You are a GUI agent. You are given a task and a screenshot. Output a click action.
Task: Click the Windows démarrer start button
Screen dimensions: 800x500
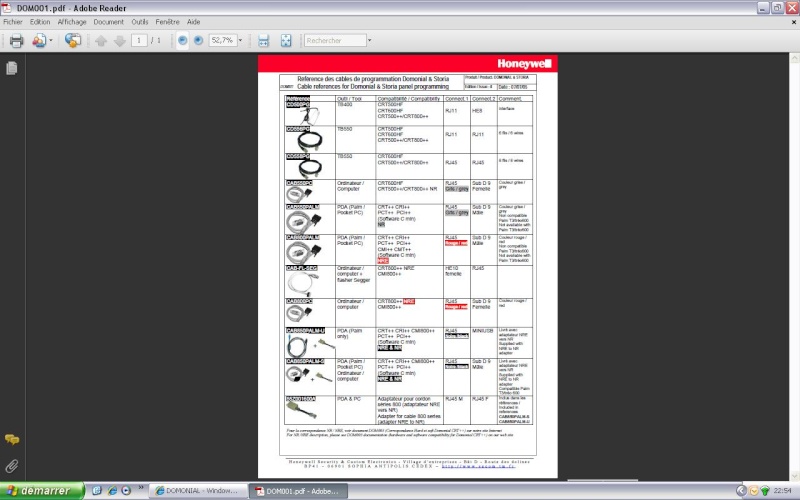[42, 491]
